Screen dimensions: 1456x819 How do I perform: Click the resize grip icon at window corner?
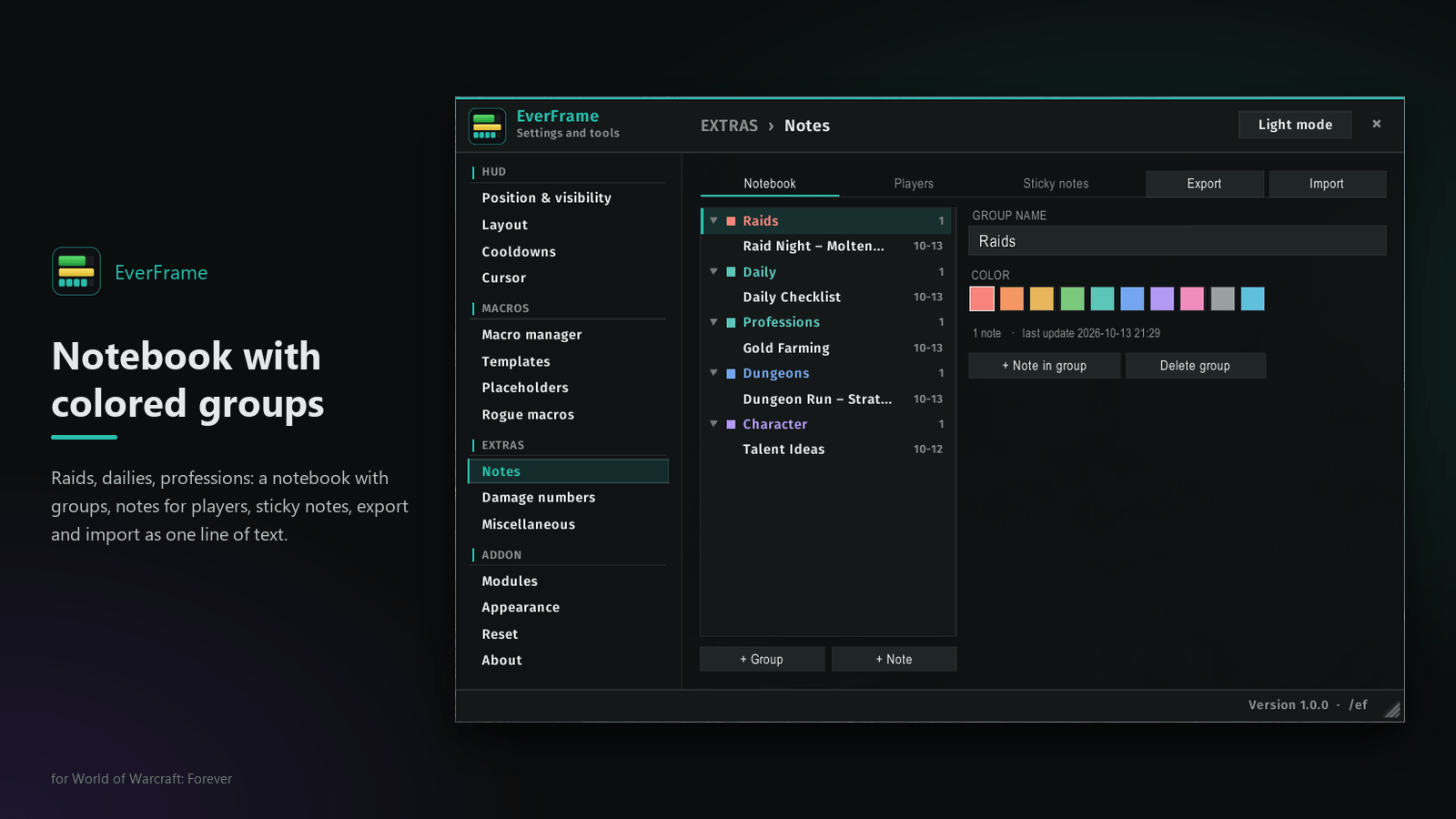(1392, 710)
